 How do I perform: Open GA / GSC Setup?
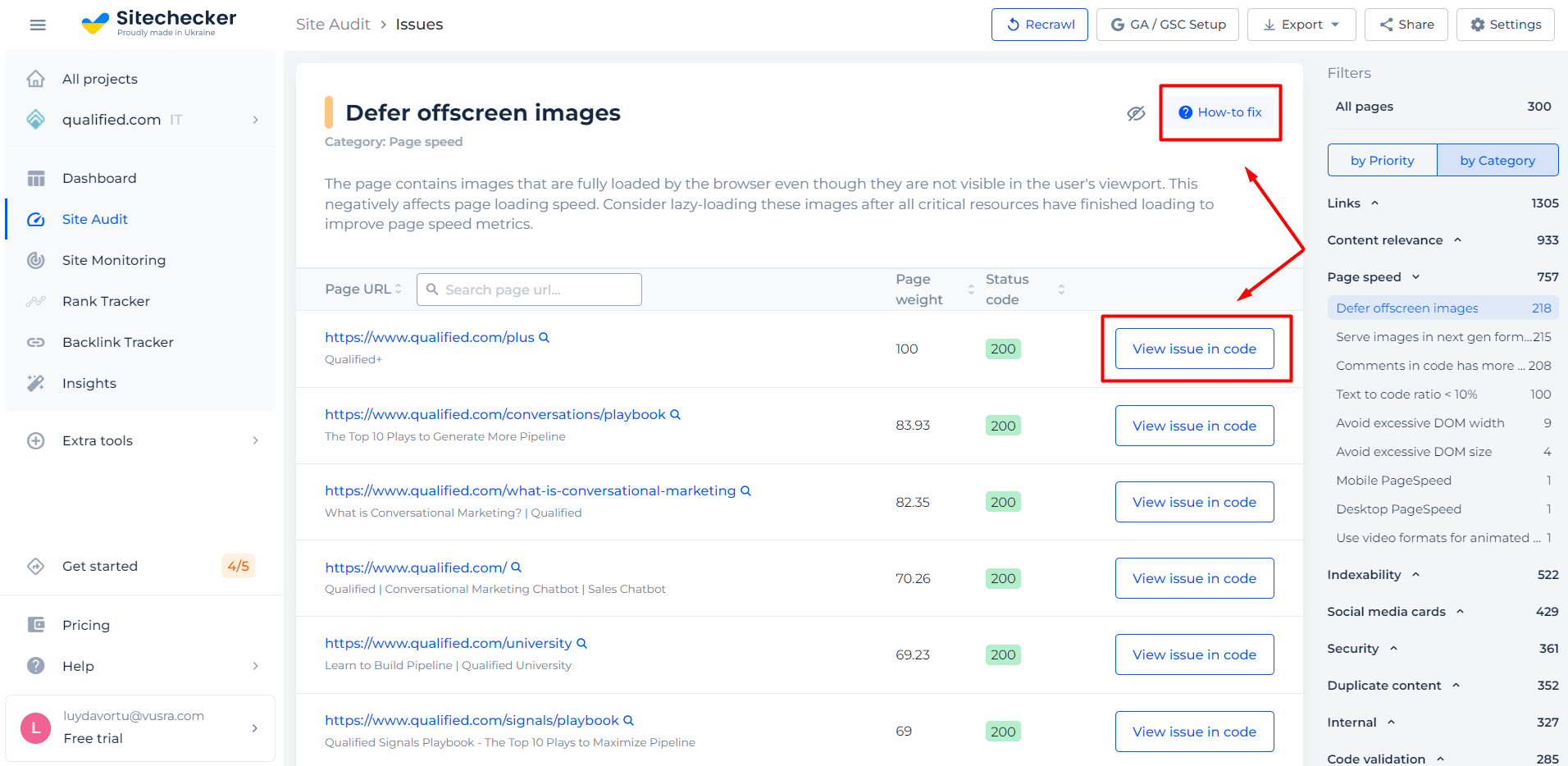pyautogui.click(x=1168, y=25)
